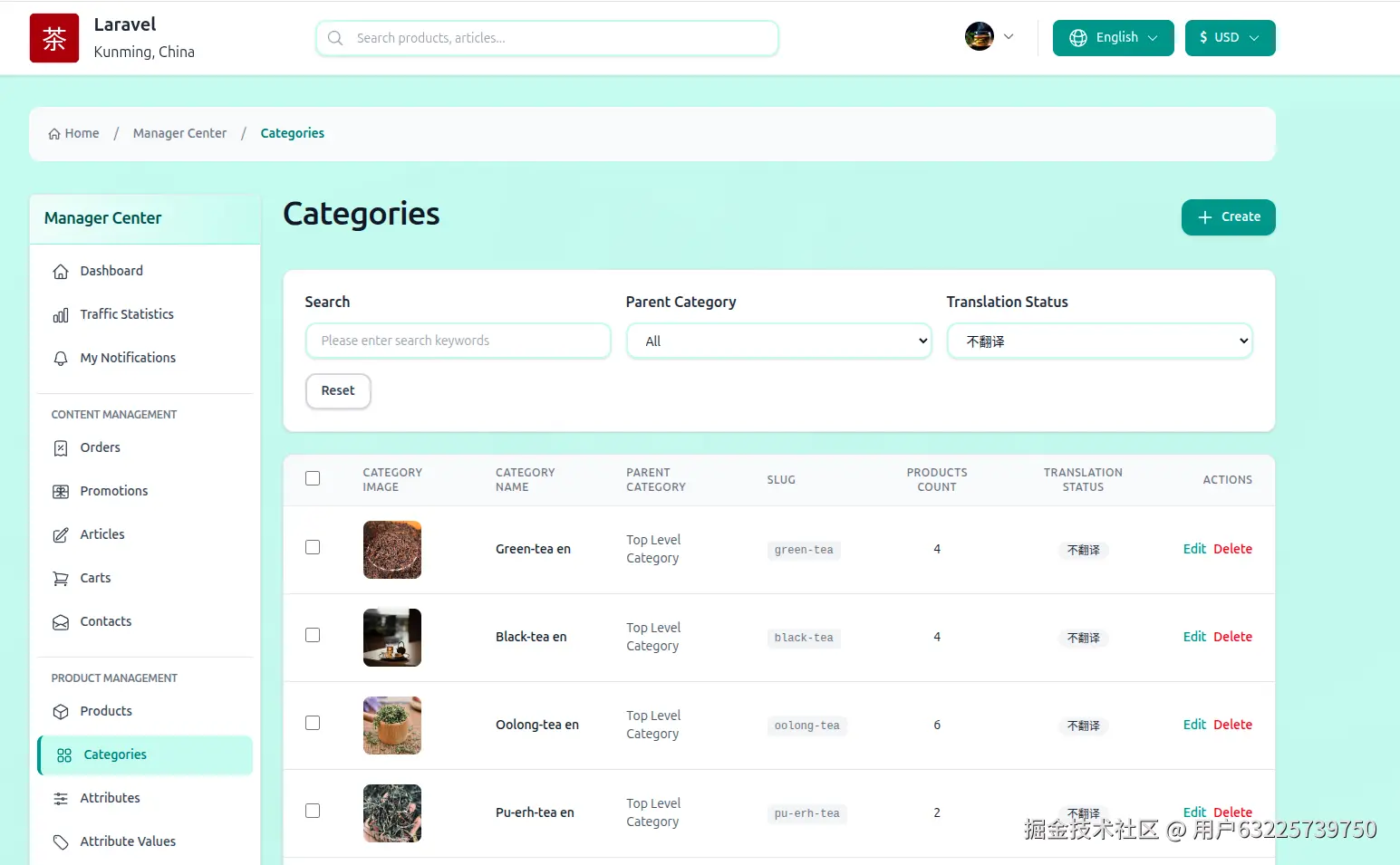Open the Parent Category select box
Image resolution: width=1400 pixels, height=865 pixels.
[x=779, y=341]
